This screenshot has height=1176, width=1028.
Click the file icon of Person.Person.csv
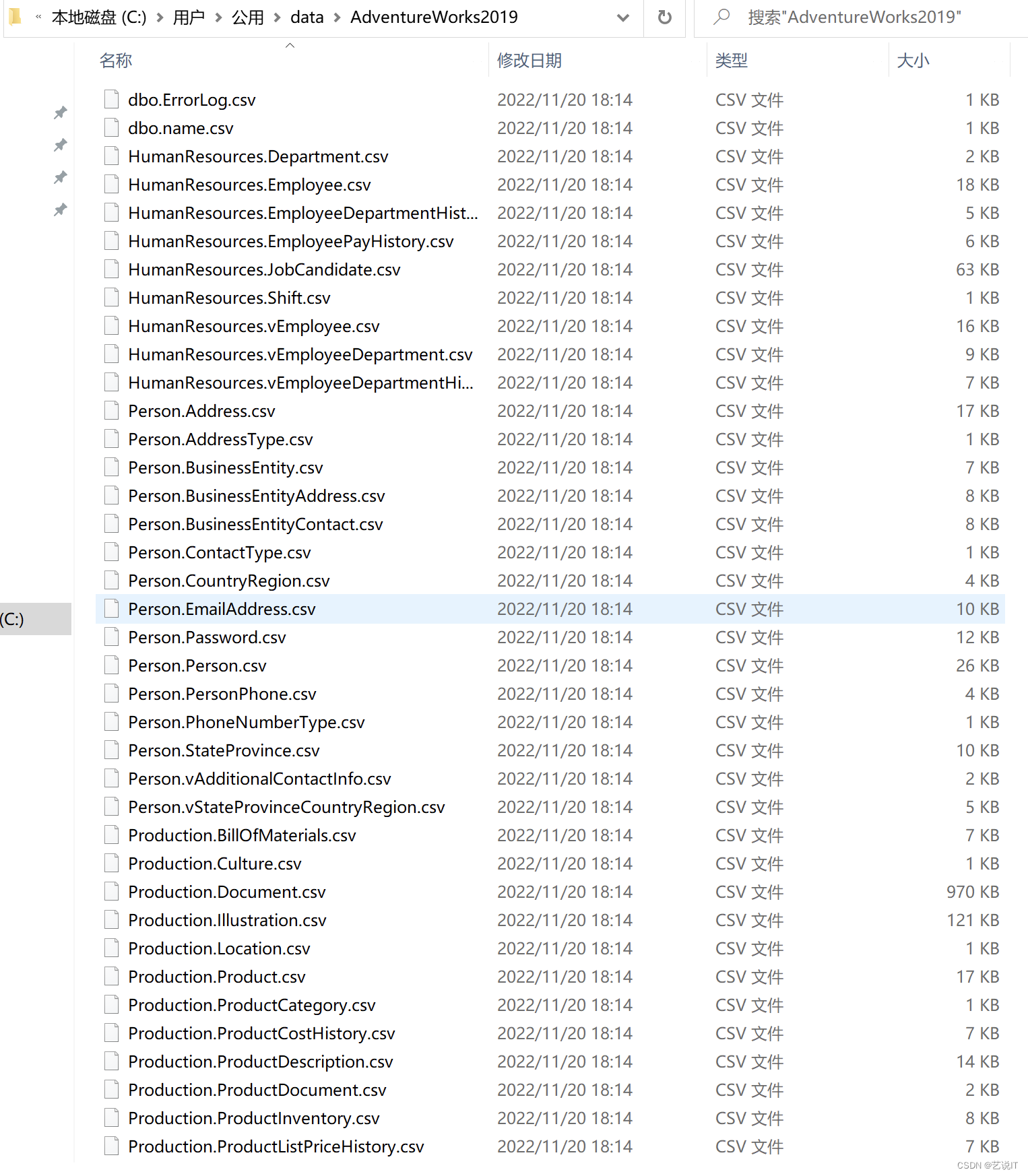(x=112, y=665)
